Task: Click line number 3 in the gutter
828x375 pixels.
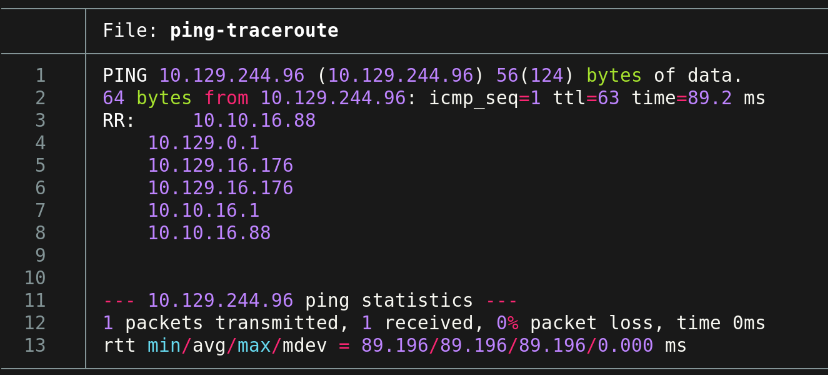Action: 41,121
